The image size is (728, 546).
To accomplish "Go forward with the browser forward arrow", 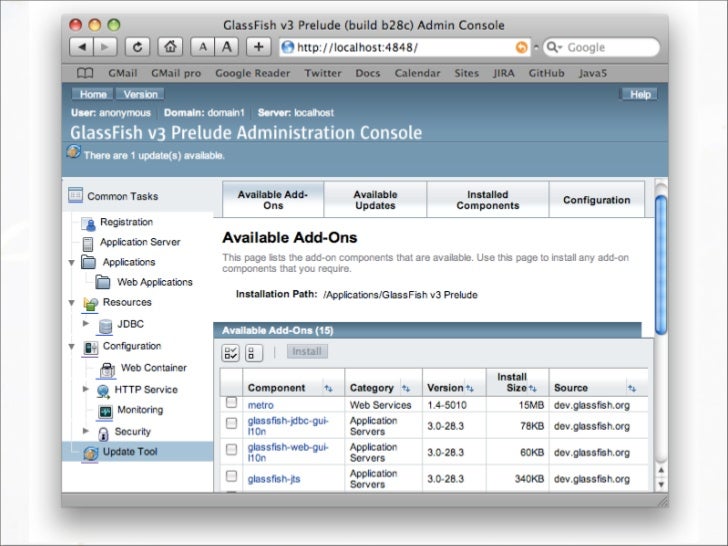I will point(105,47).
